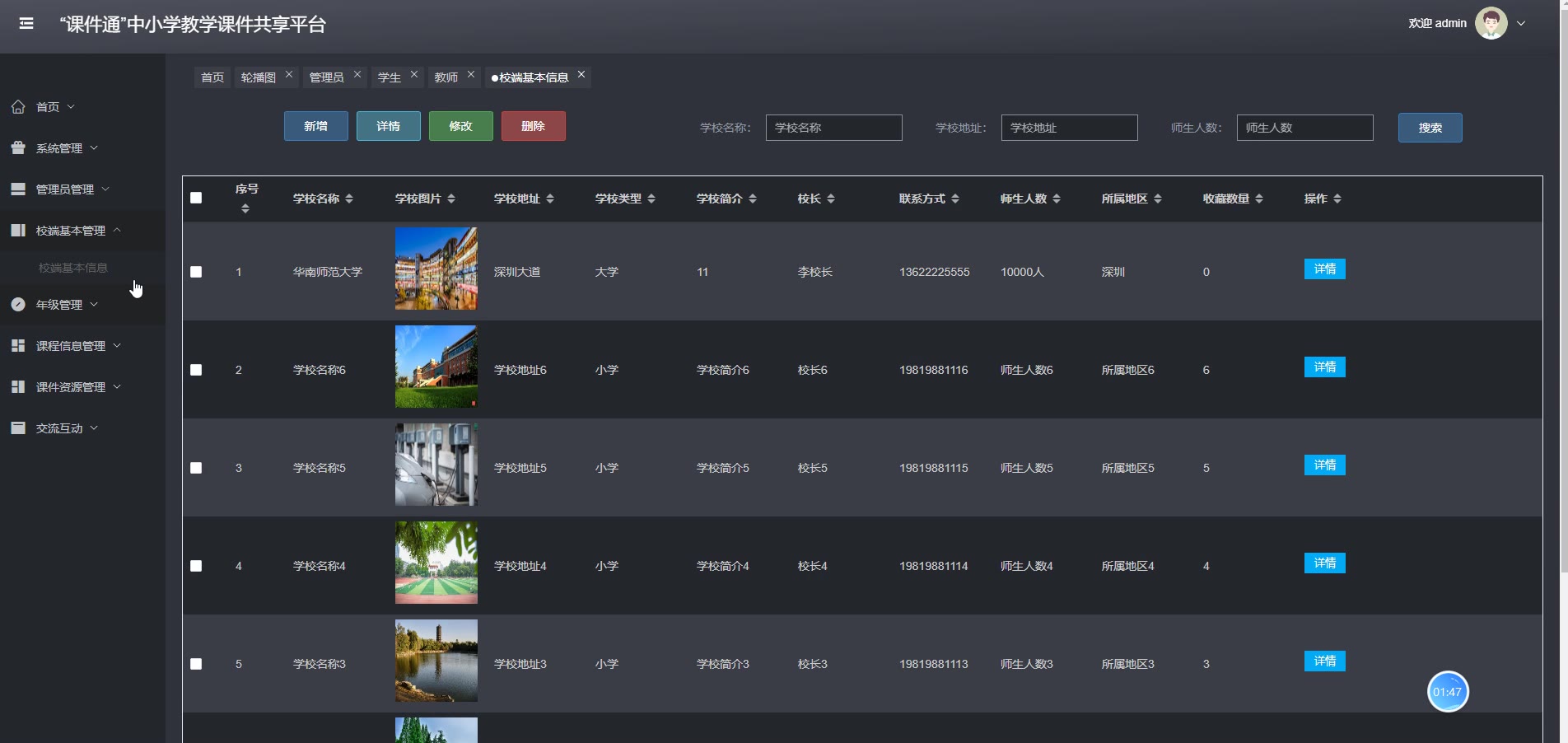This screenshot has height=743, width=1568.
Task: Close the 校端基本信息 tab
Action: click(x=581, y=74)
